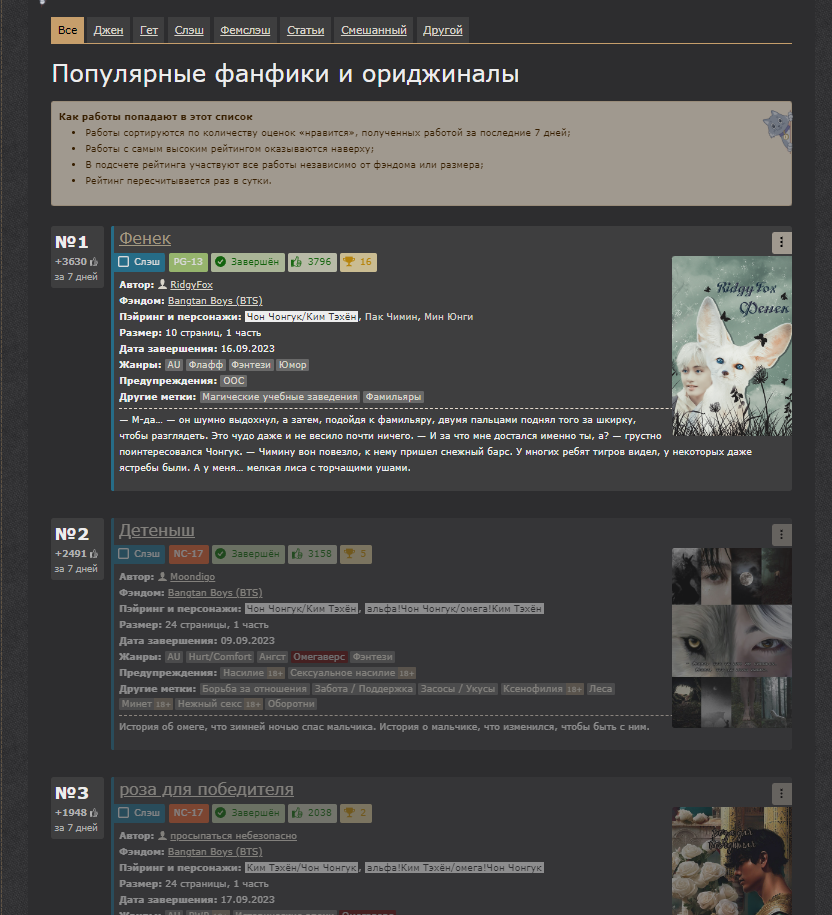832x915 pixels.
Task: Click the author icon beside просыпаться небезопасно
Action: [x=163, y=835]
